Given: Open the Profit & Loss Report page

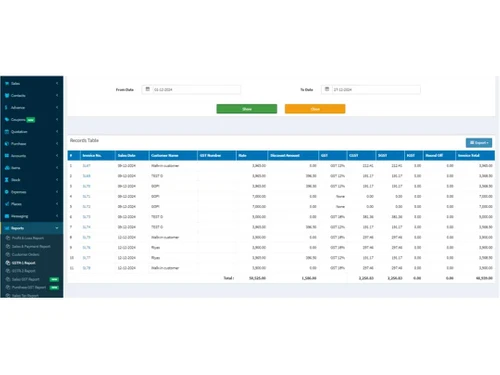Looking at the screenshot, I should pos(28,238).
